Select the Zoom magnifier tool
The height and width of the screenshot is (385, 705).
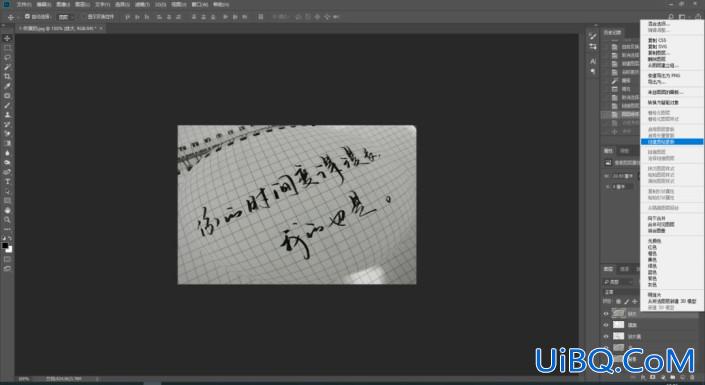pyautogui.click(x=7, y=219)
